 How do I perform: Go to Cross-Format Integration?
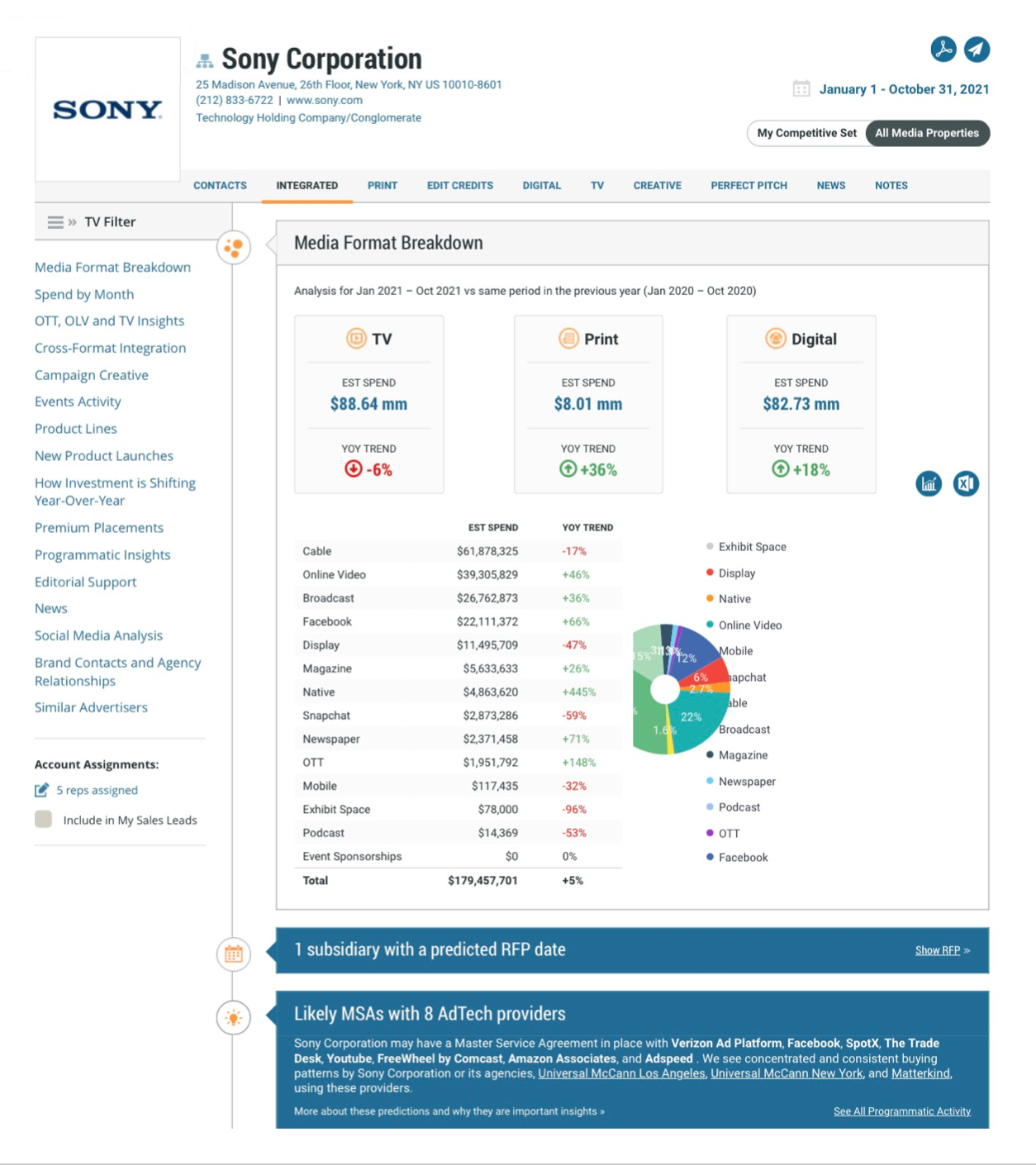click(x=110, y=348)
